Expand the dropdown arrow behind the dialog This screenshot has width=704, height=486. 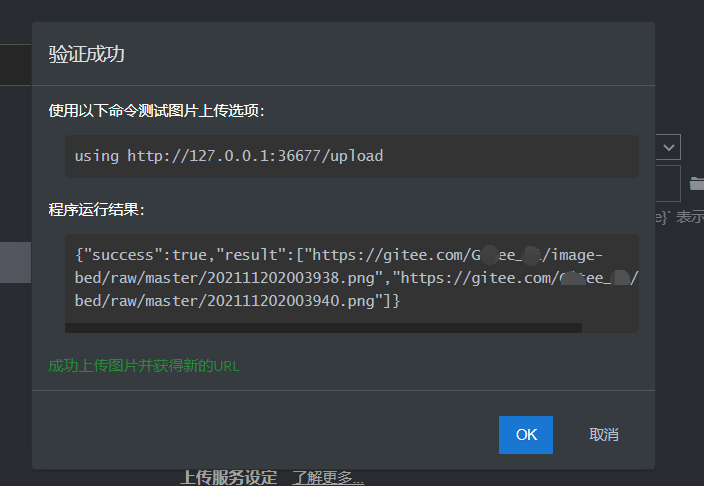(669, 147)
